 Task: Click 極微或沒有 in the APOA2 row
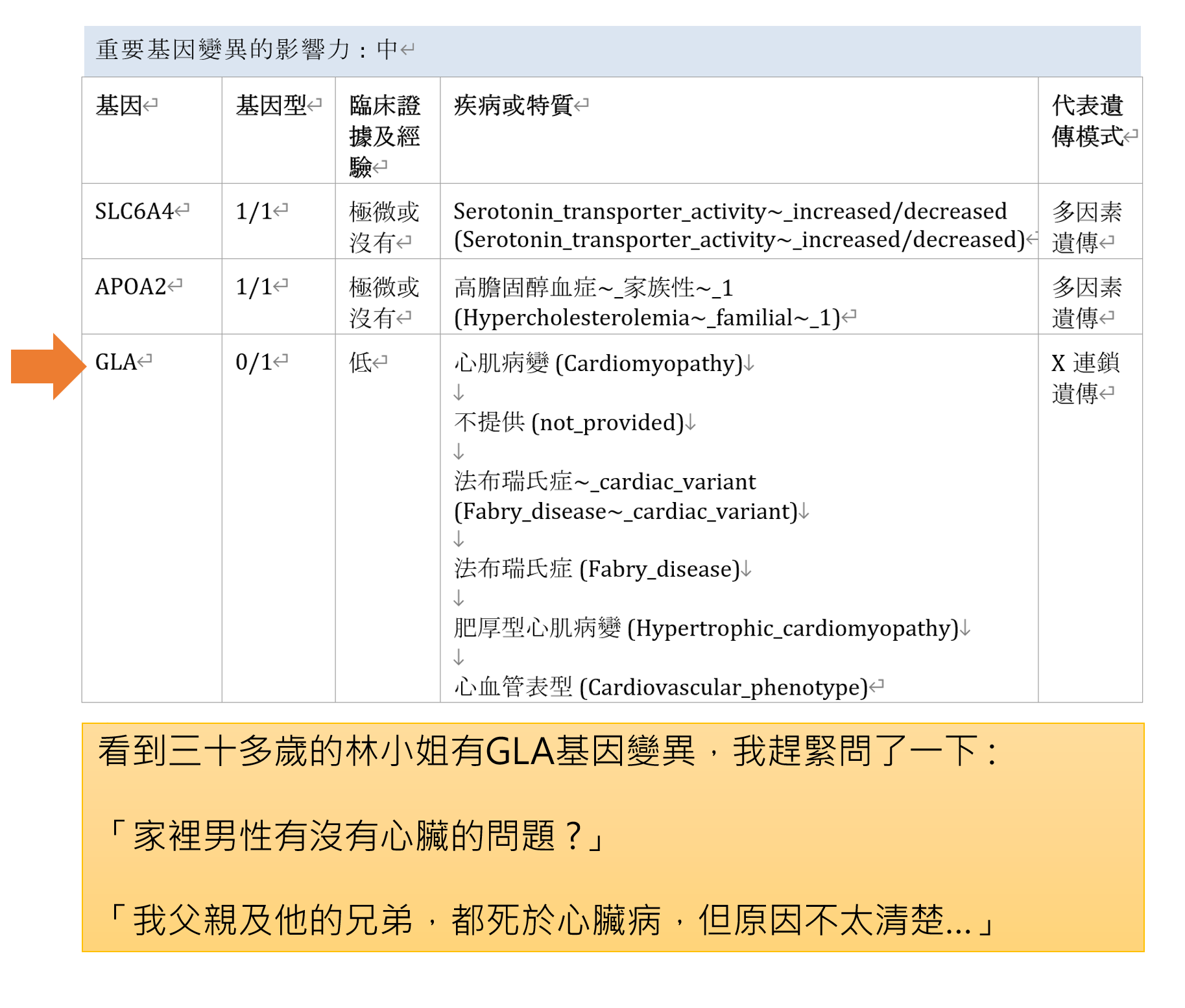(385, 302)
